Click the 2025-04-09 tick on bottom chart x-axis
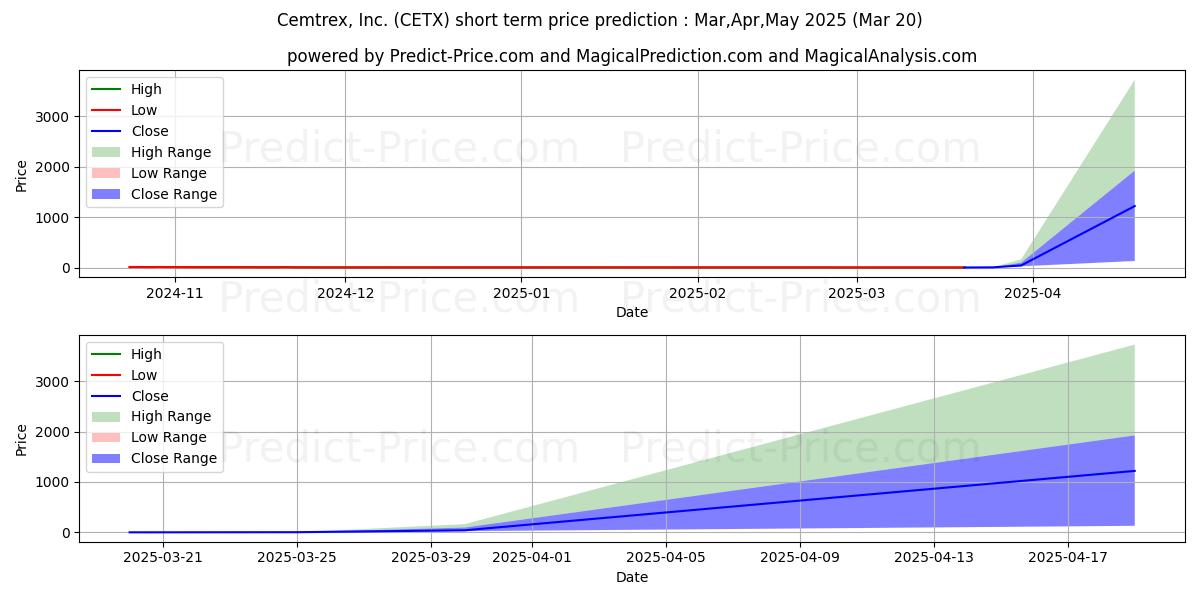Viewport: 1200px width, 600px height. (x=801, y=557)
